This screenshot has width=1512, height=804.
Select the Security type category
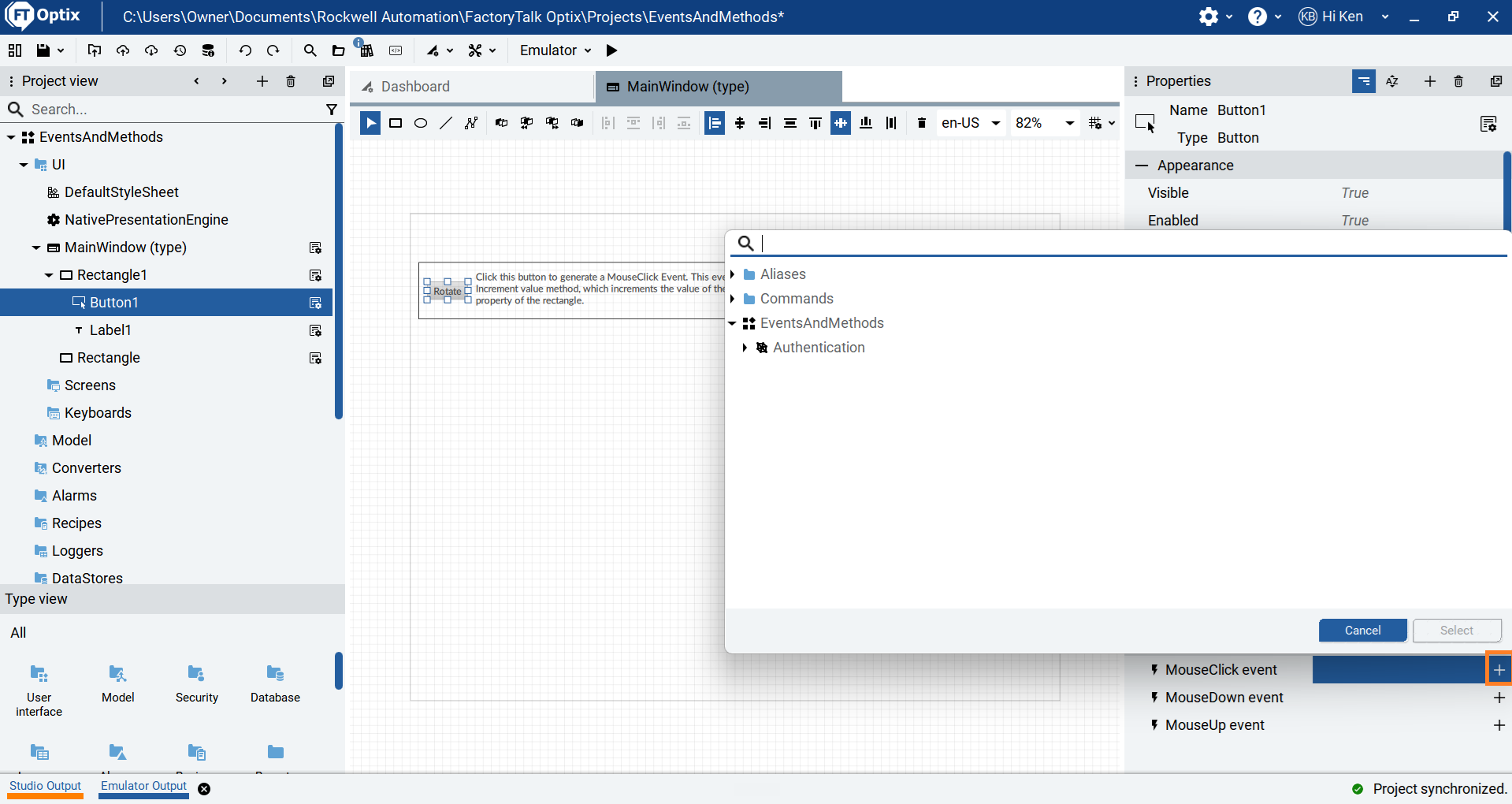point(197,684)
